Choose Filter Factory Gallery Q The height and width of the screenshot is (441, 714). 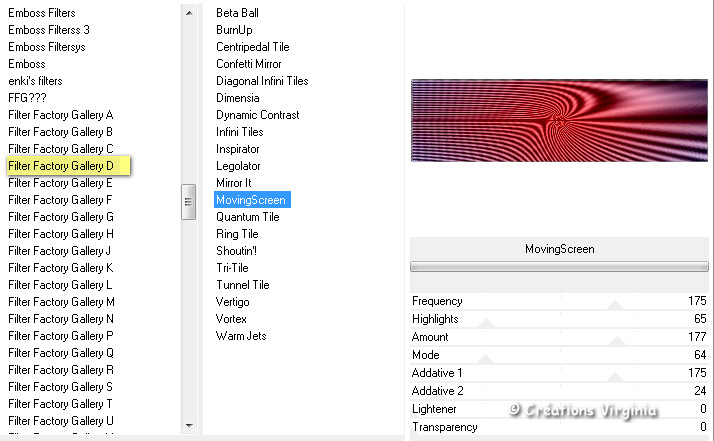click(x=61, y=353)
